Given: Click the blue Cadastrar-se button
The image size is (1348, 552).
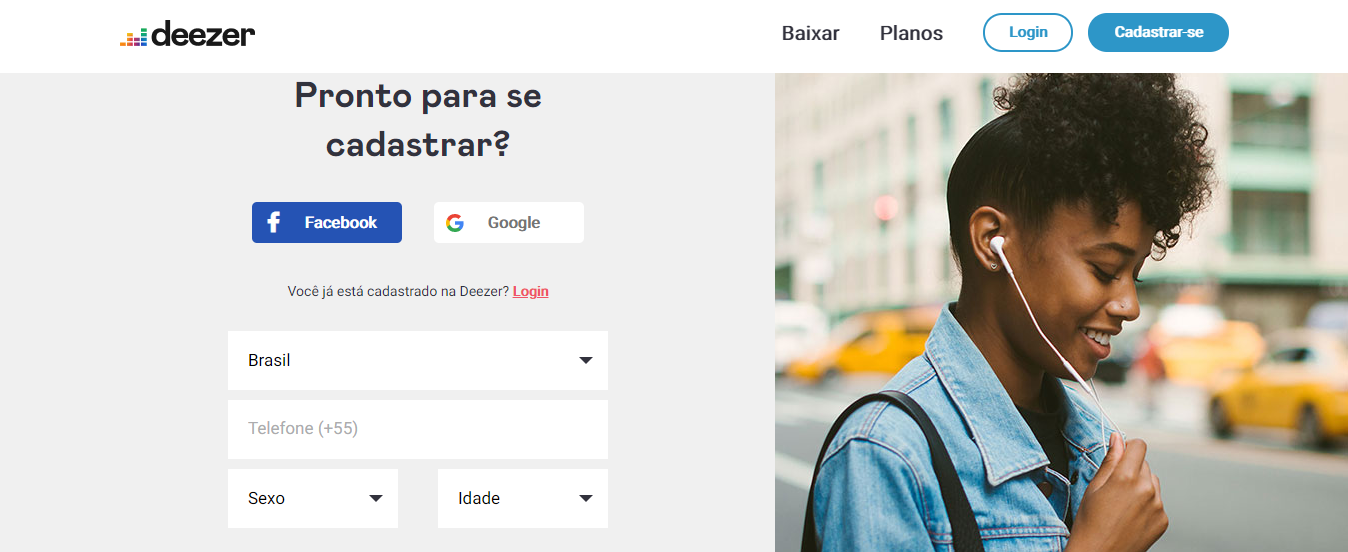Looking at the screenshot, I should 1158,32.
